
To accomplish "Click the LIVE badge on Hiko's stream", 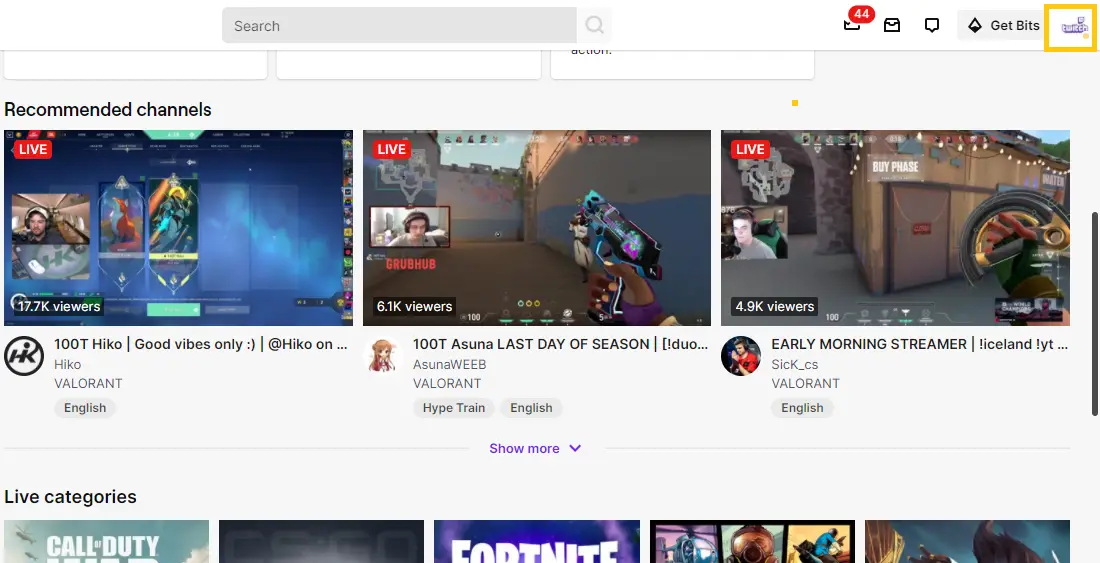I will tap(33, 149).
